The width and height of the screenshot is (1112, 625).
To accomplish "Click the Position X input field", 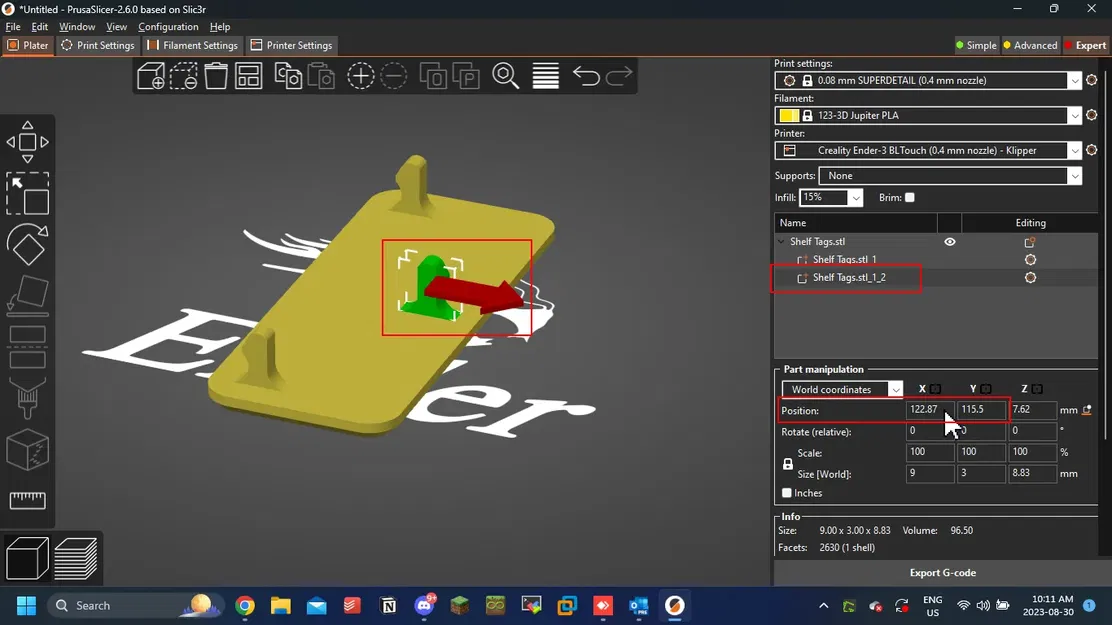I will [930, 409].
